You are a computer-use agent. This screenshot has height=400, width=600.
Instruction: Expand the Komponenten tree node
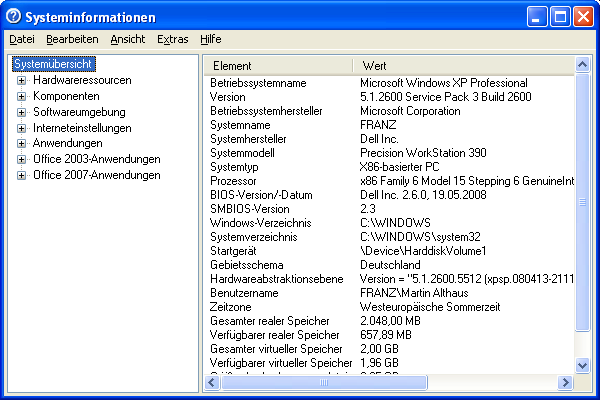tap(21, 96)
